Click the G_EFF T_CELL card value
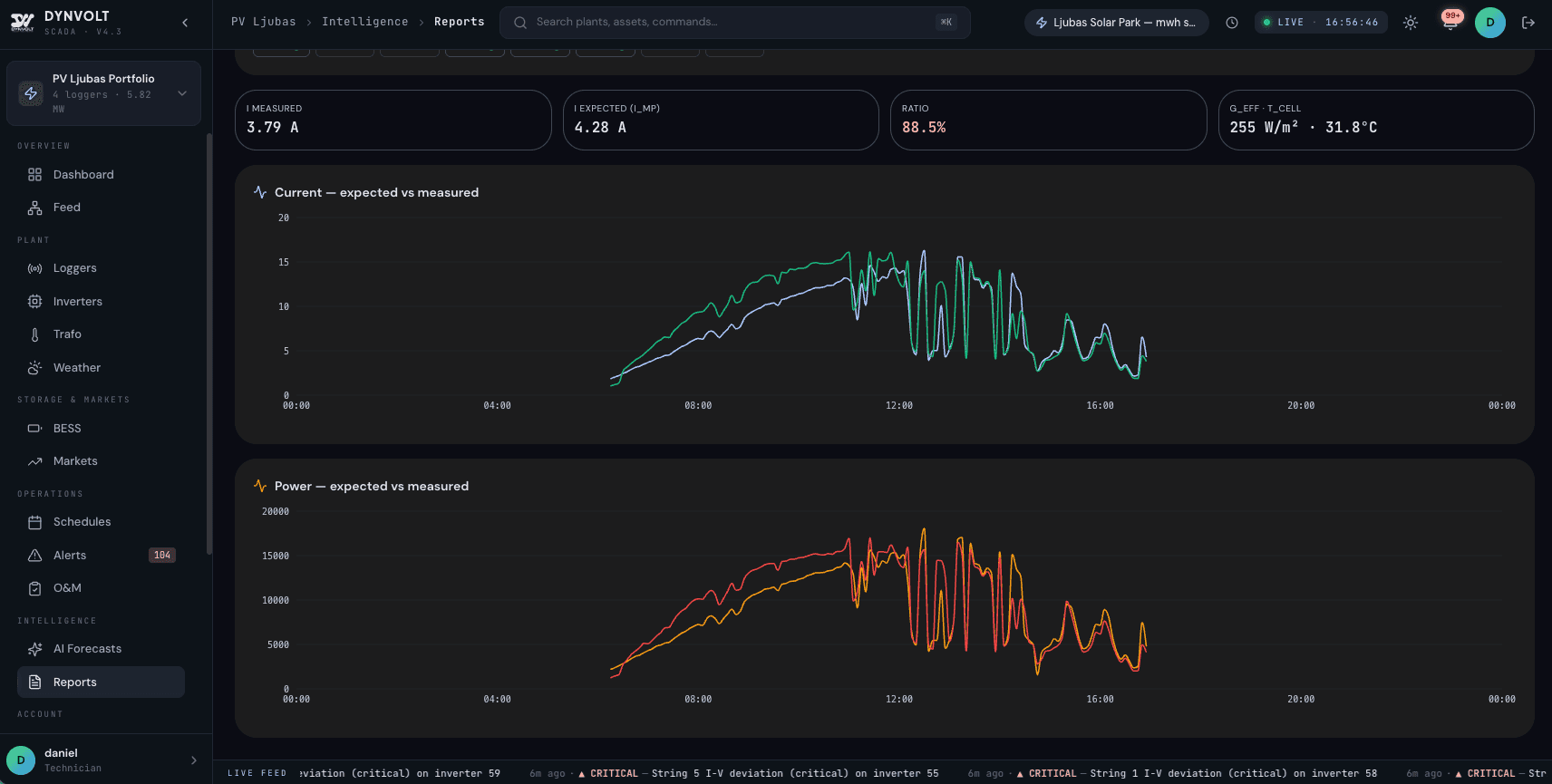 click(1304, 128)
